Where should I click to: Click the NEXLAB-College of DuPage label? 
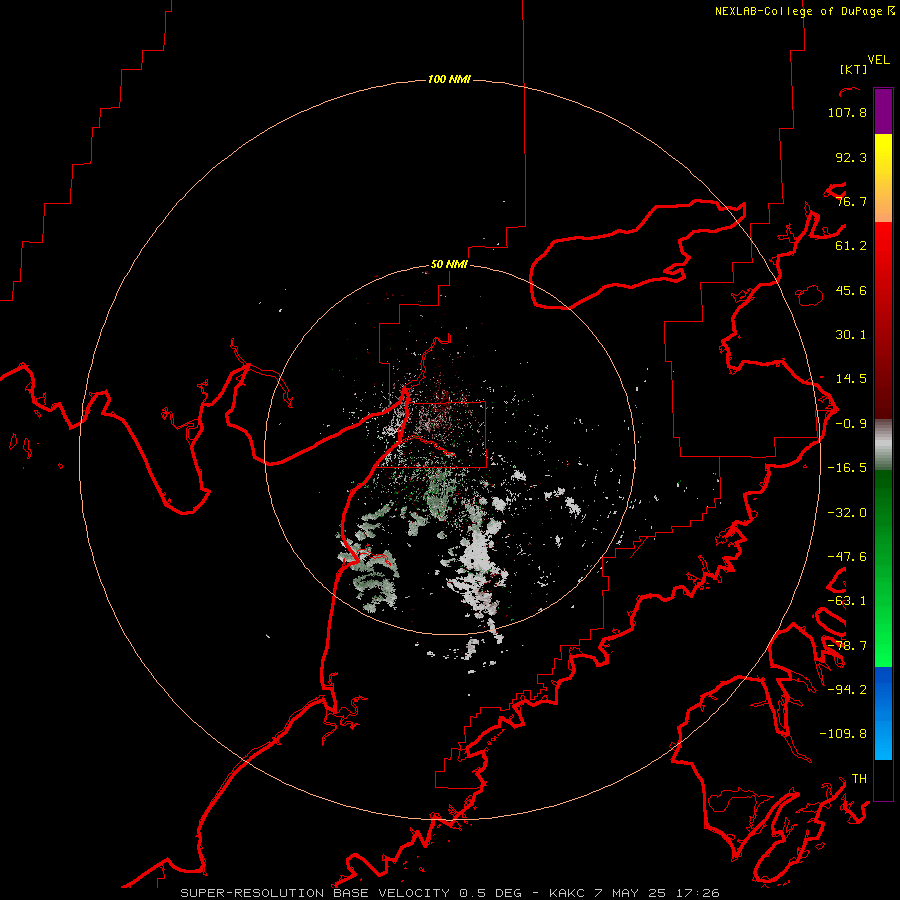tap(798, 11)
